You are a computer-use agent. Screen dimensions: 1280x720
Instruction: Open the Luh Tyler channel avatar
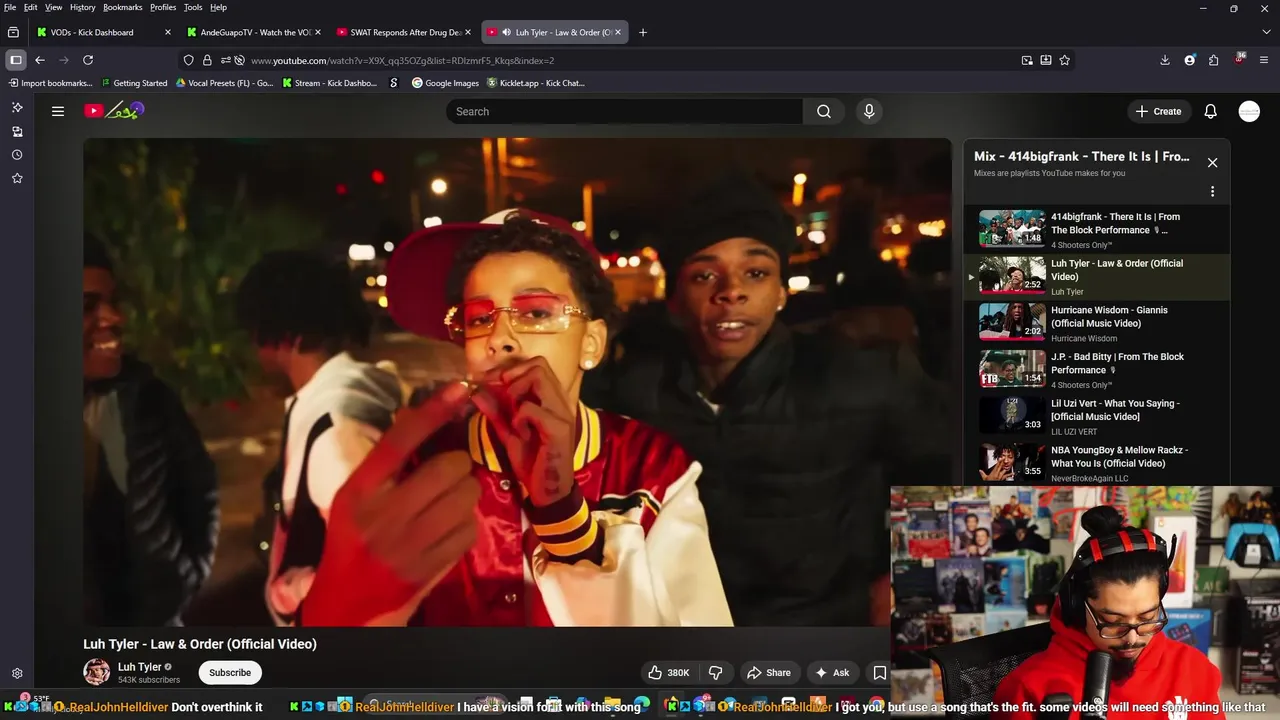[97, 672]
